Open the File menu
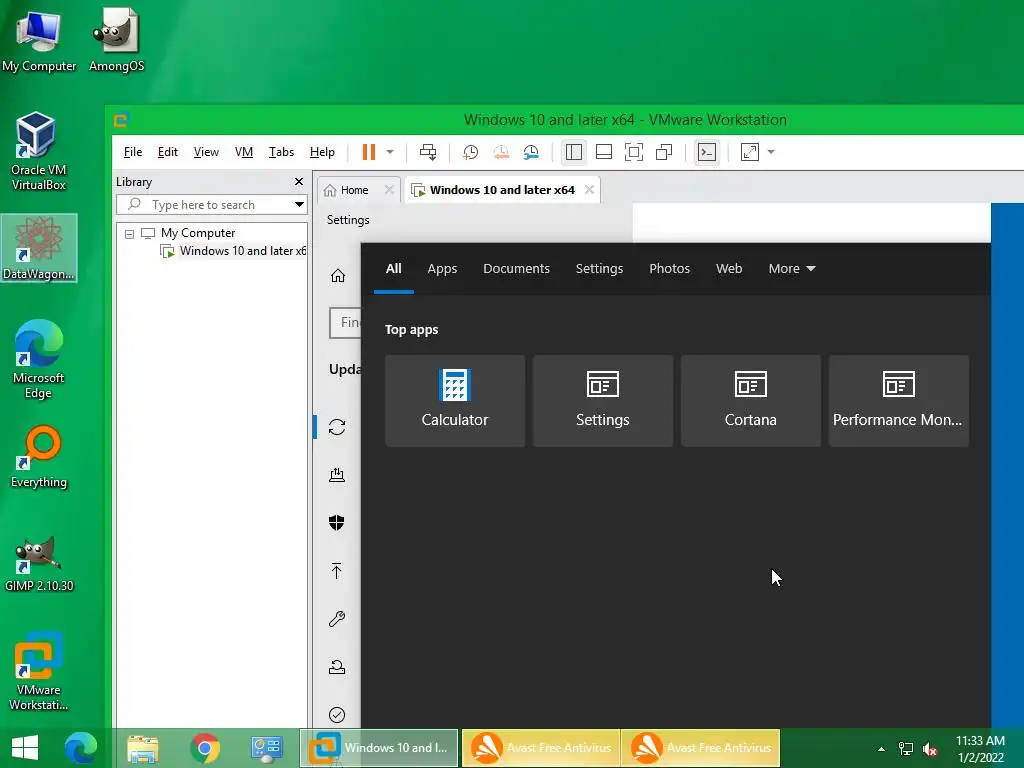Image resolution: width=1024 pixels, height=768 pixels. click(x=133, y=152)
